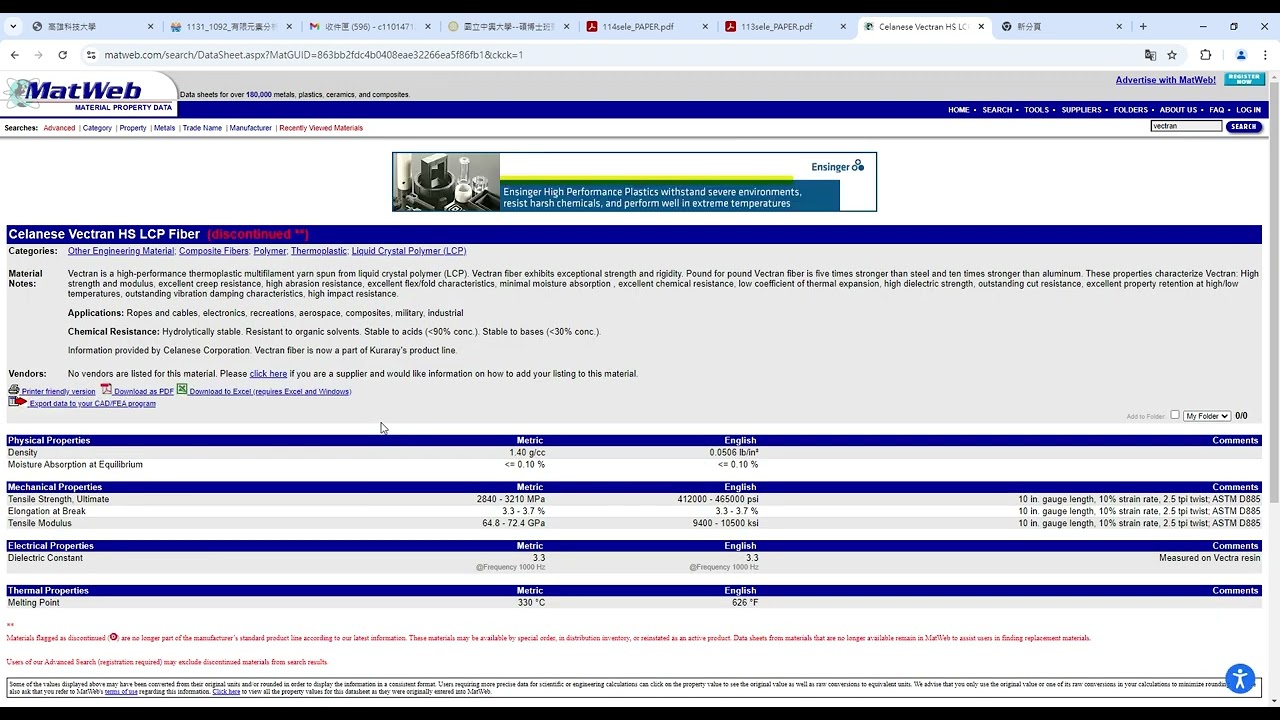Click the 'terms of use' link in disclaimer
The width and height of the screenshot is (1280, 720).
[121, 691]
